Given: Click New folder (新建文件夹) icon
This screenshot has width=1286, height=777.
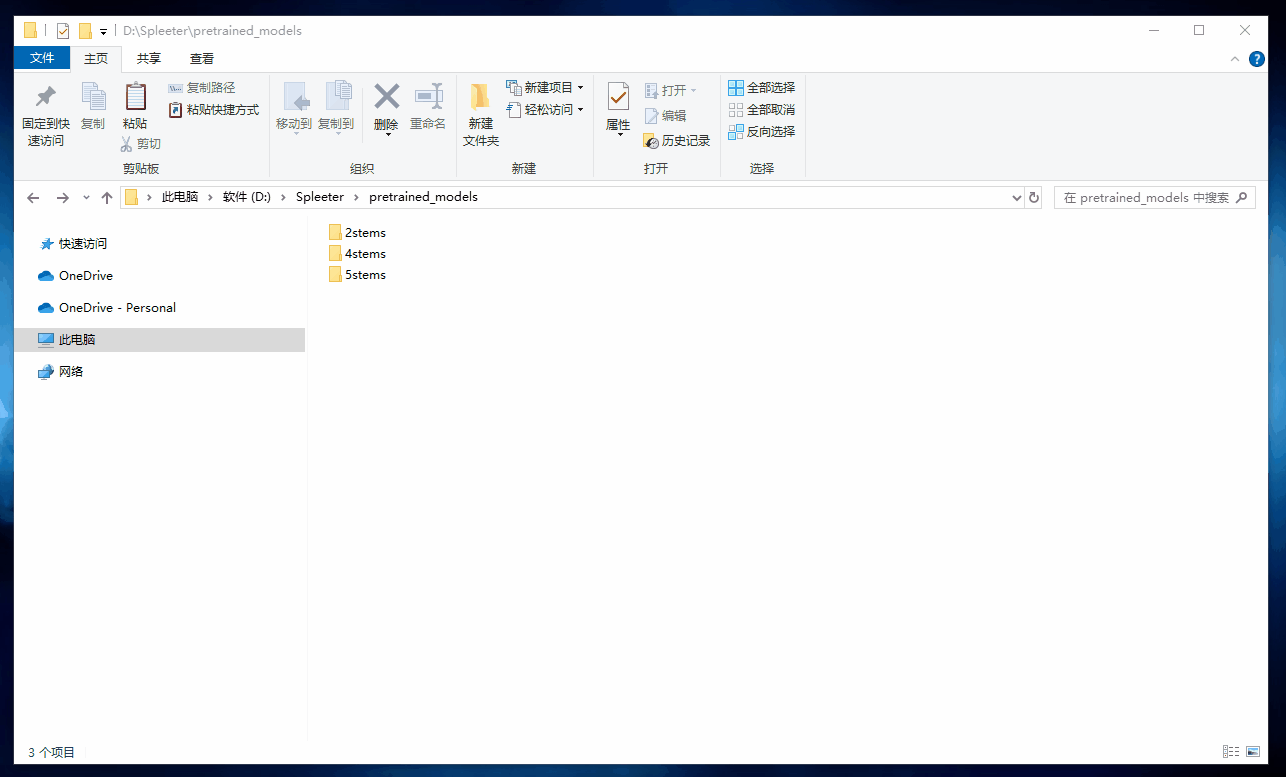Looking at the screenshot, I should click(x=480, y=96).
